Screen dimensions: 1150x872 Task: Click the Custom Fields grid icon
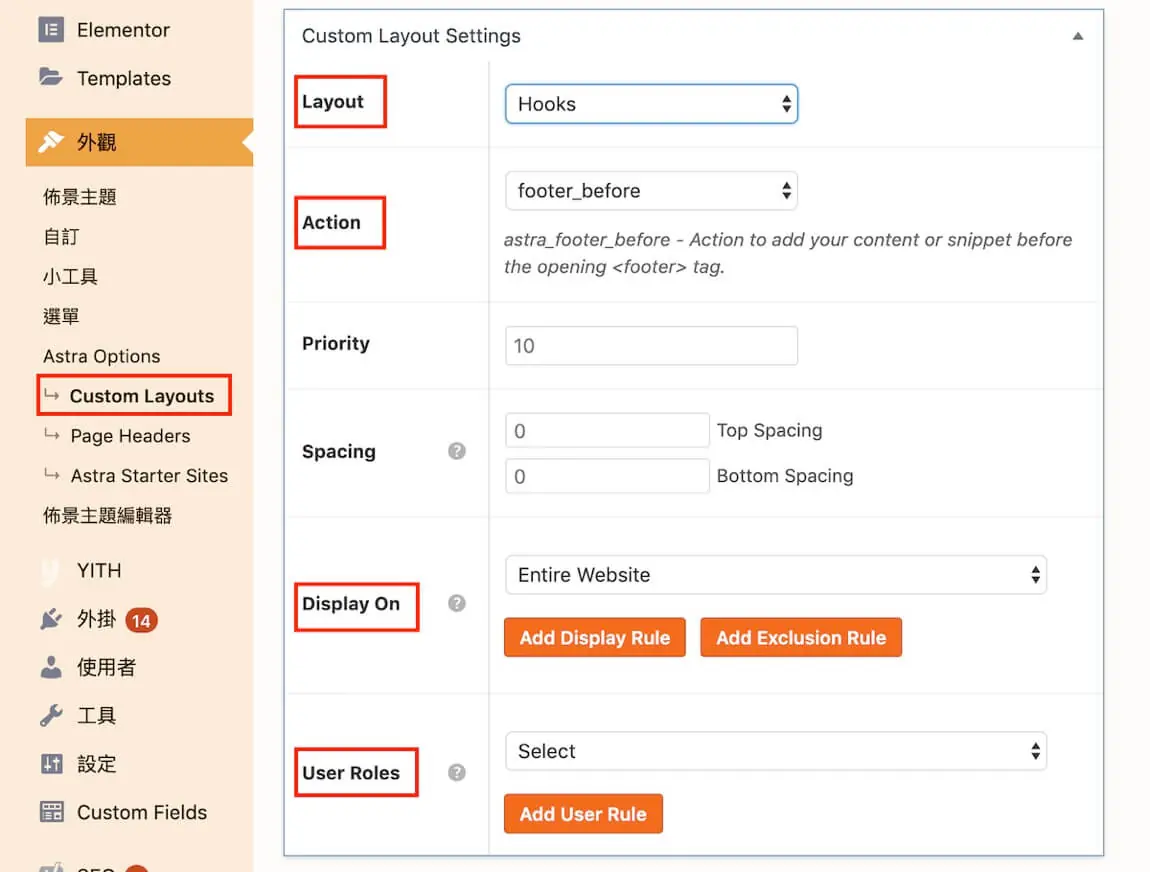51,812
